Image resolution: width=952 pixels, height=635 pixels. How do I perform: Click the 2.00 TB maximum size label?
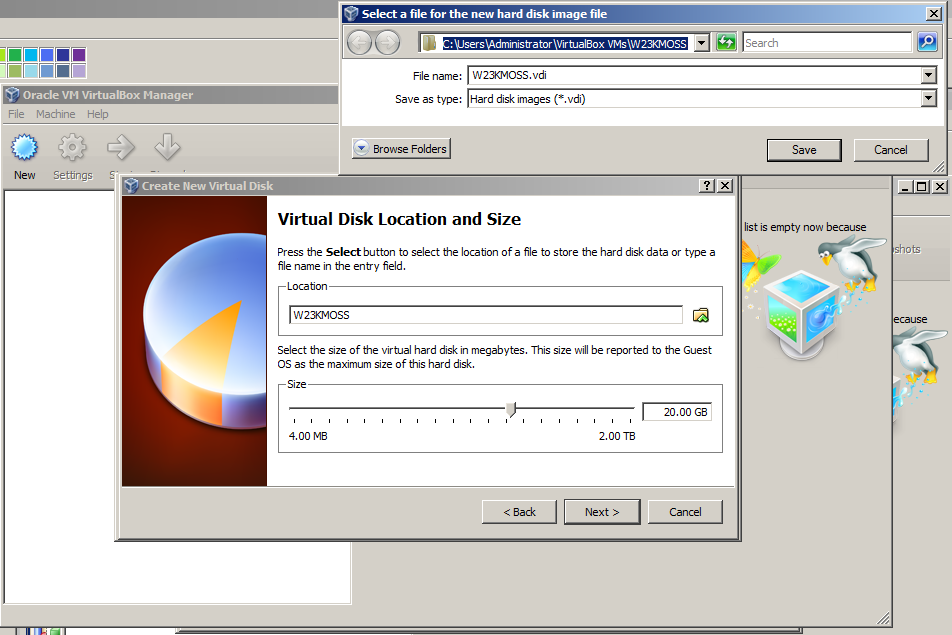point(617,436)
